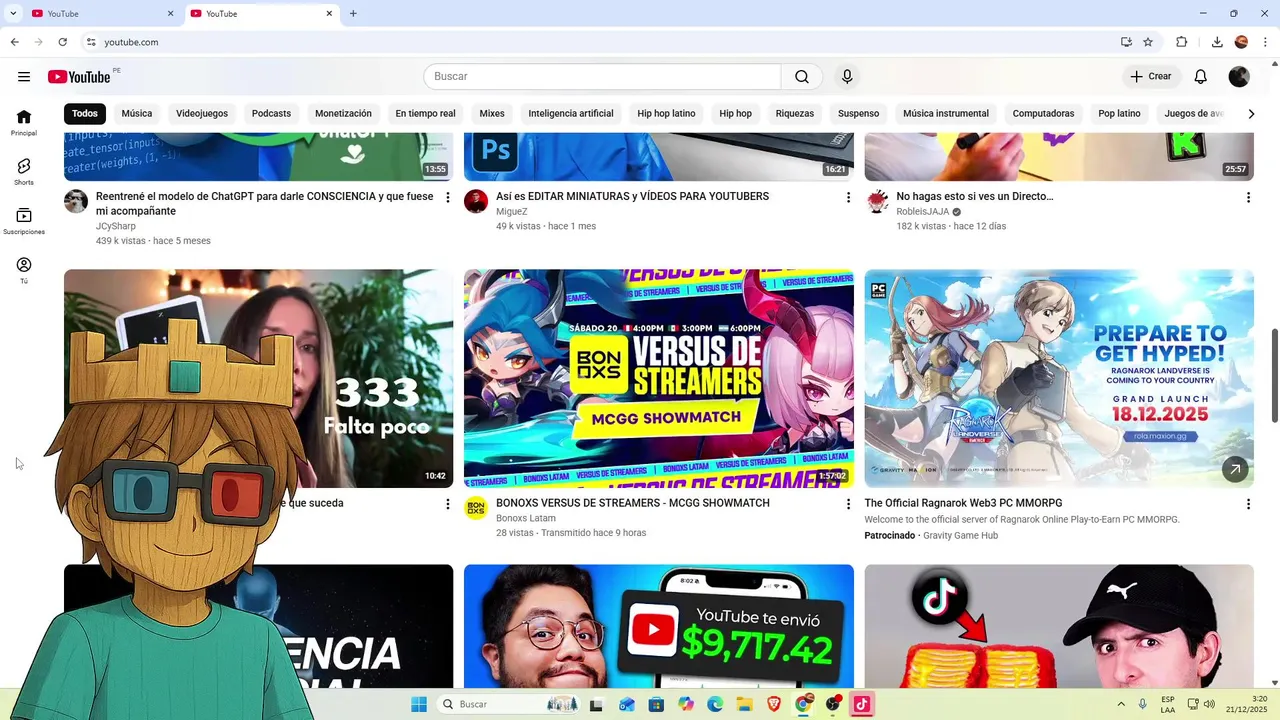Select the Pop latino filter chip
Image resolution: width=1280 pixels, height=720 pixels.
click(x=1119, y=114)
